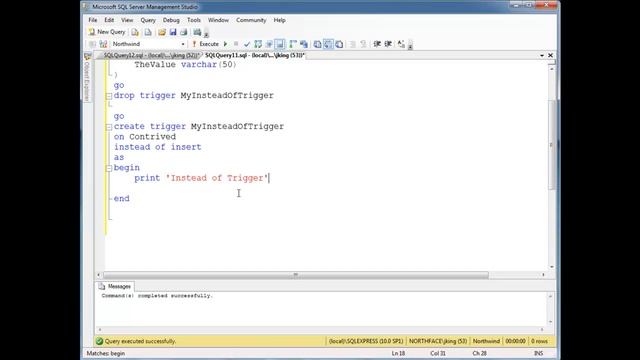The height and width of the screenshot is (360, 640).
Task: Click the Connect icon on SQL toolbar
Action: [x=93, y=44]
